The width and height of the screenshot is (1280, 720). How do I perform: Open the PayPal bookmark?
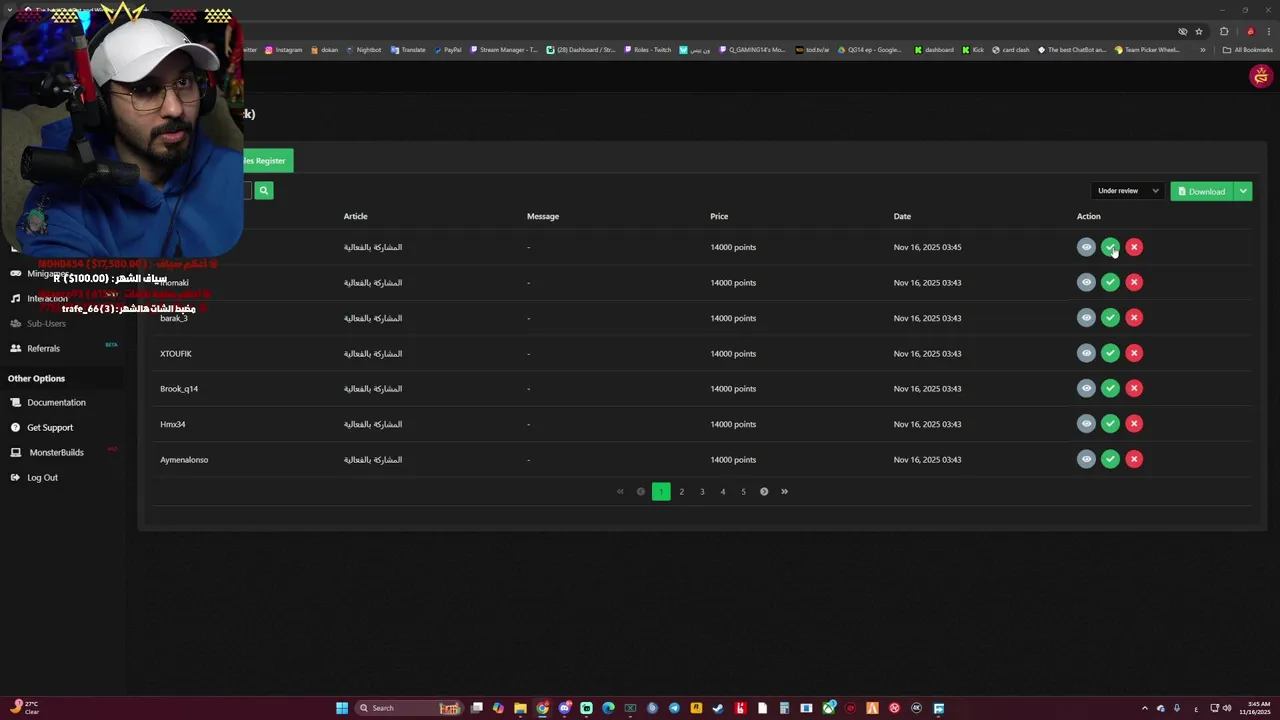[x=447, y=49]
